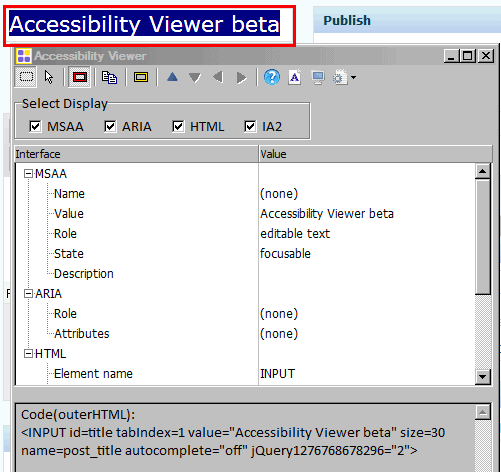
Task: Uncheck the HTML checkbox
Action: [178, 127]
